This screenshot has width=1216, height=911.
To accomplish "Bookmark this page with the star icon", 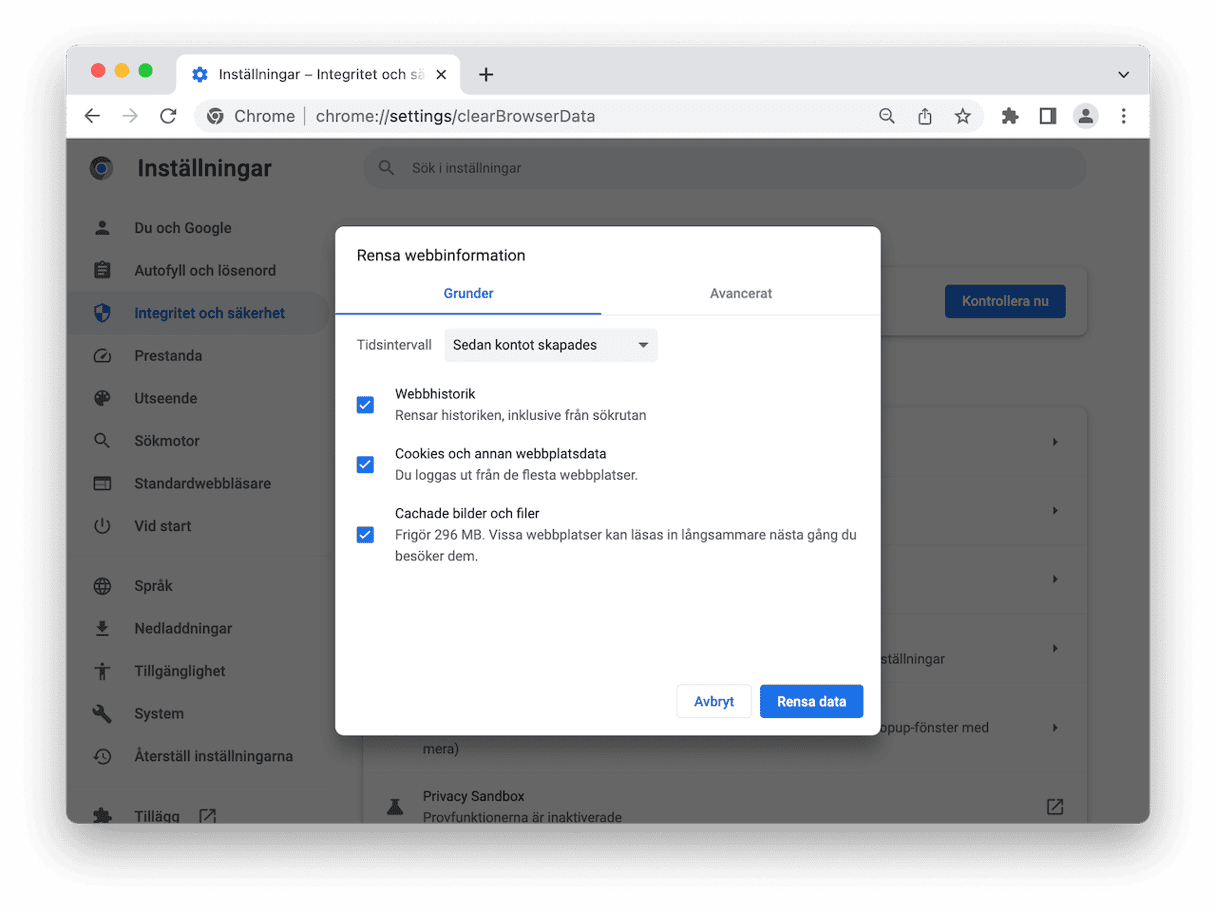I will (963, 116).
